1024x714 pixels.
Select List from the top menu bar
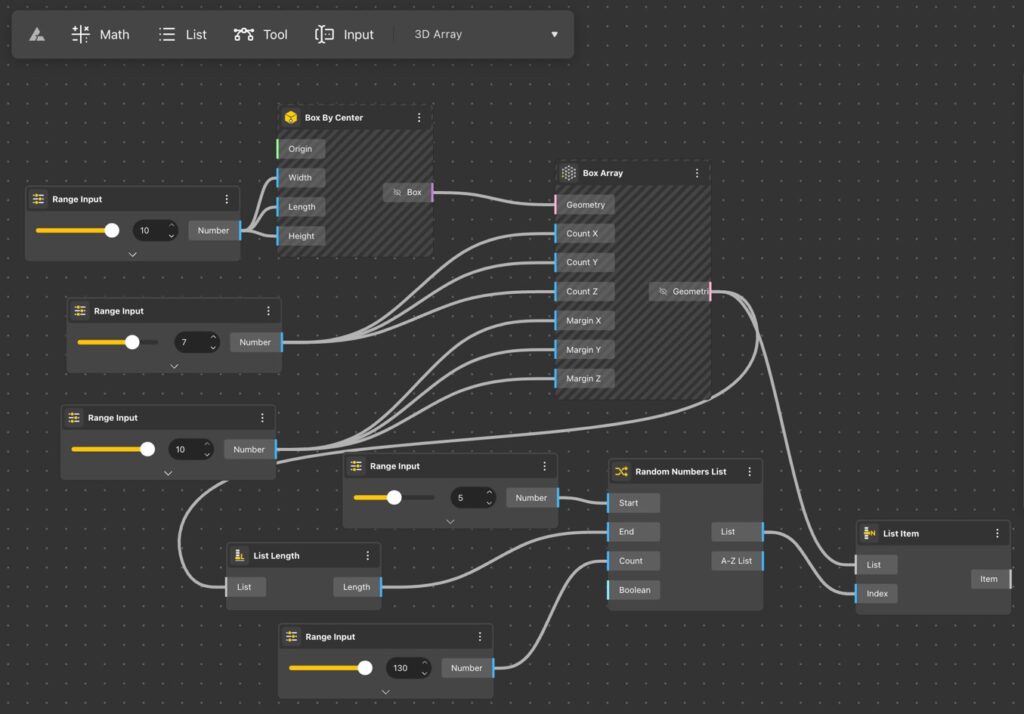(196, 33)
